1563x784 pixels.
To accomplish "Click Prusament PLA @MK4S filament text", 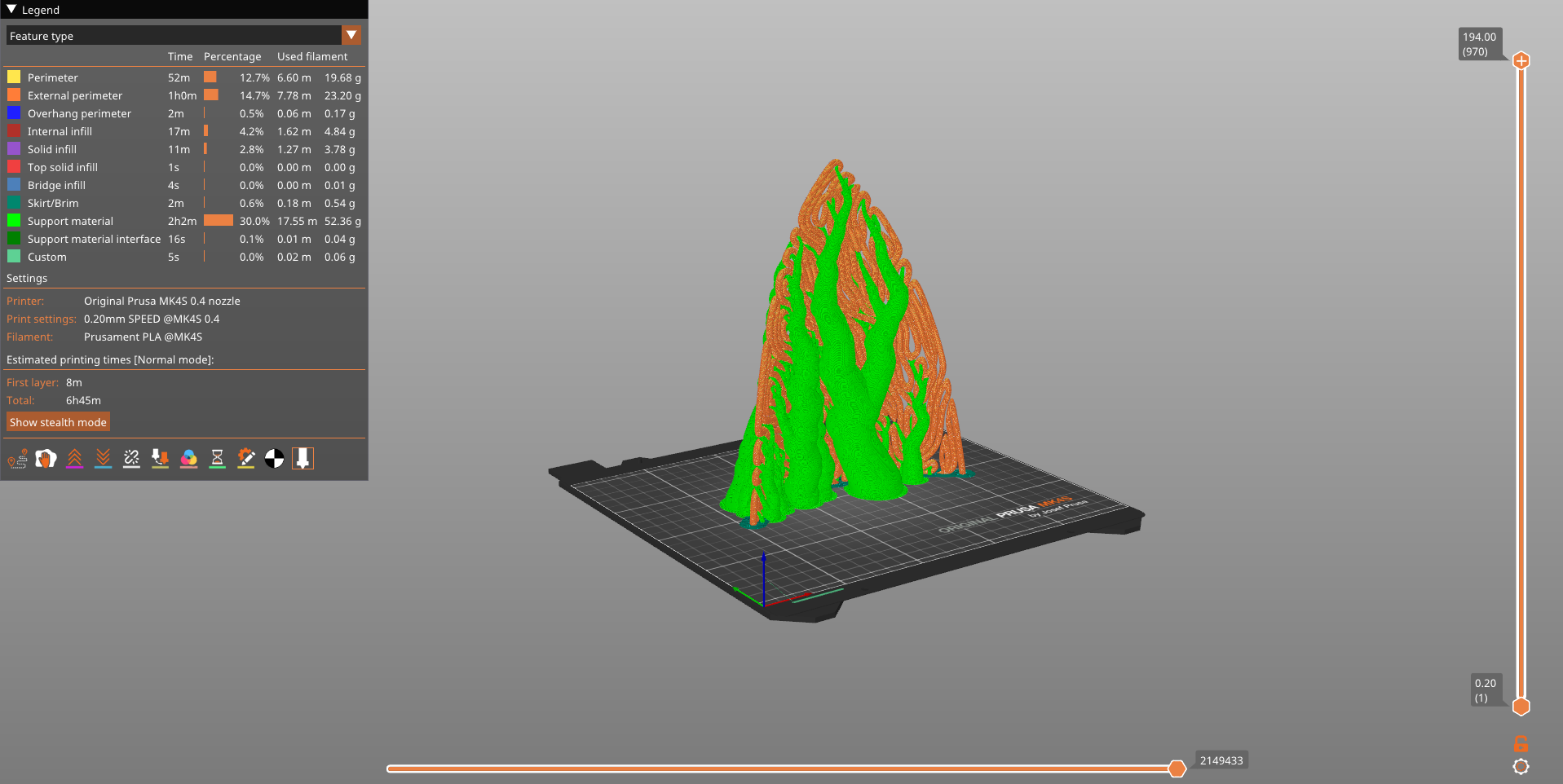I will point(143,337).
